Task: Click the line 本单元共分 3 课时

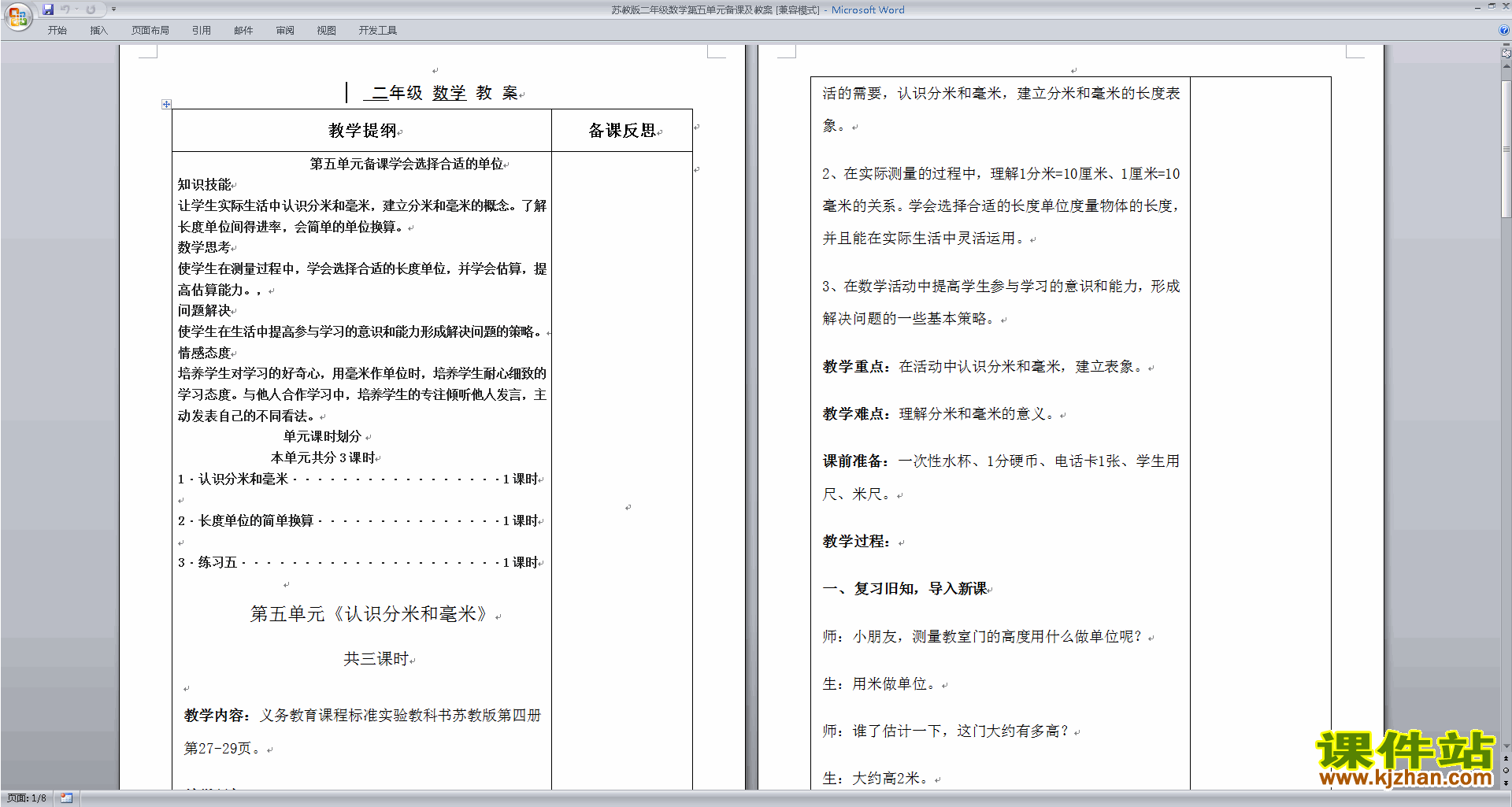Action: [x=323, y=457]
